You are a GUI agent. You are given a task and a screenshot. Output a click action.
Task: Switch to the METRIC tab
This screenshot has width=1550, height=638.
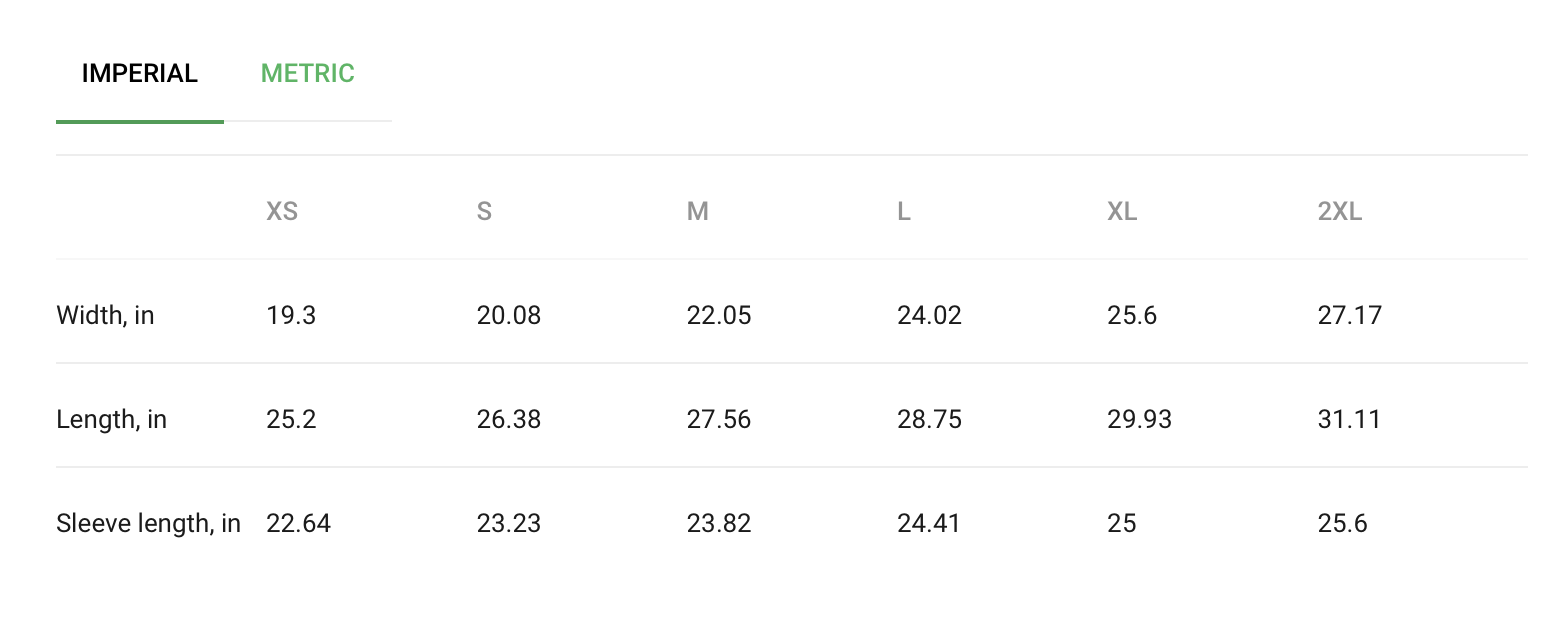[x=308, y=73]
